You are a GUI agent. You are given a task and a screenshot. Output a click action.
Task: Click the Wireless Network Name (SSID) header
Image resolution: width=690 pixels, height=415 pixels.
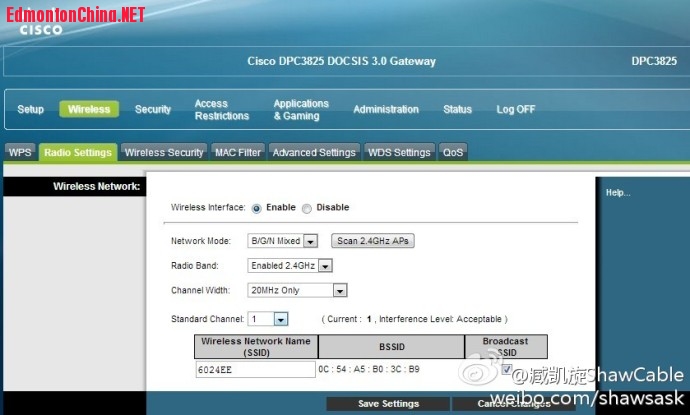(256, 346)
